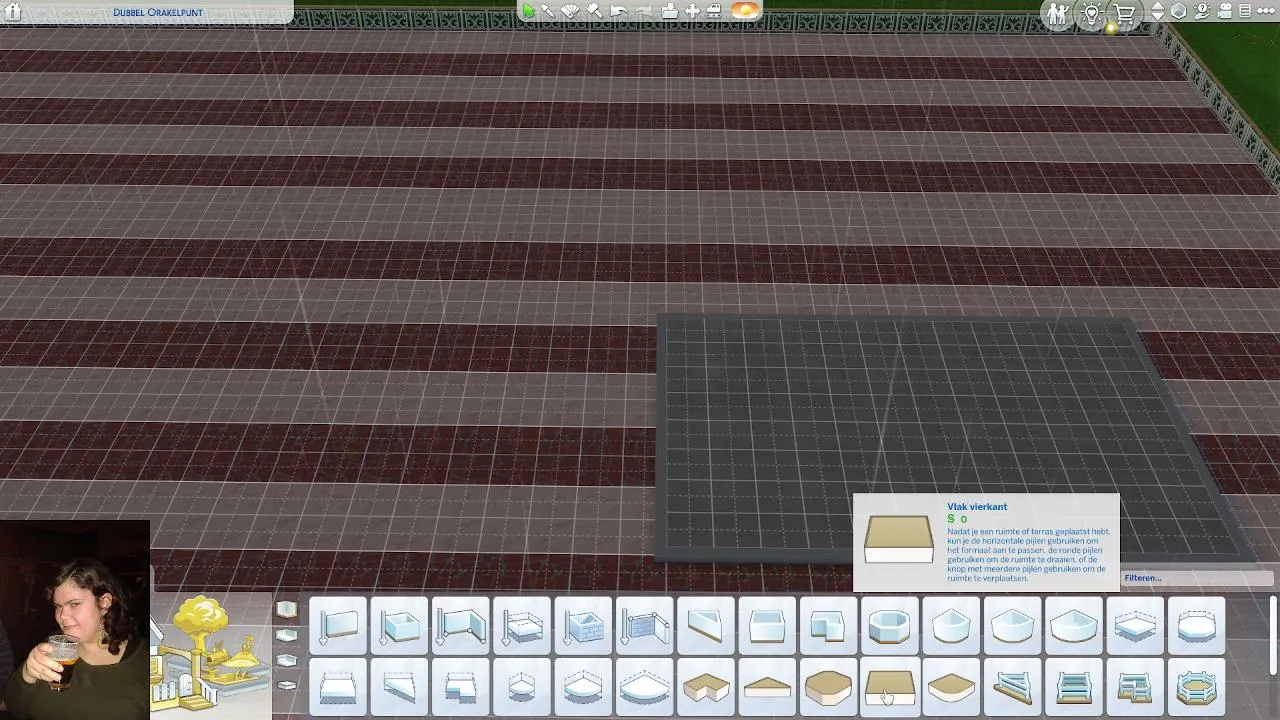Choose the flat wall height option

click(x=287, y=685)
